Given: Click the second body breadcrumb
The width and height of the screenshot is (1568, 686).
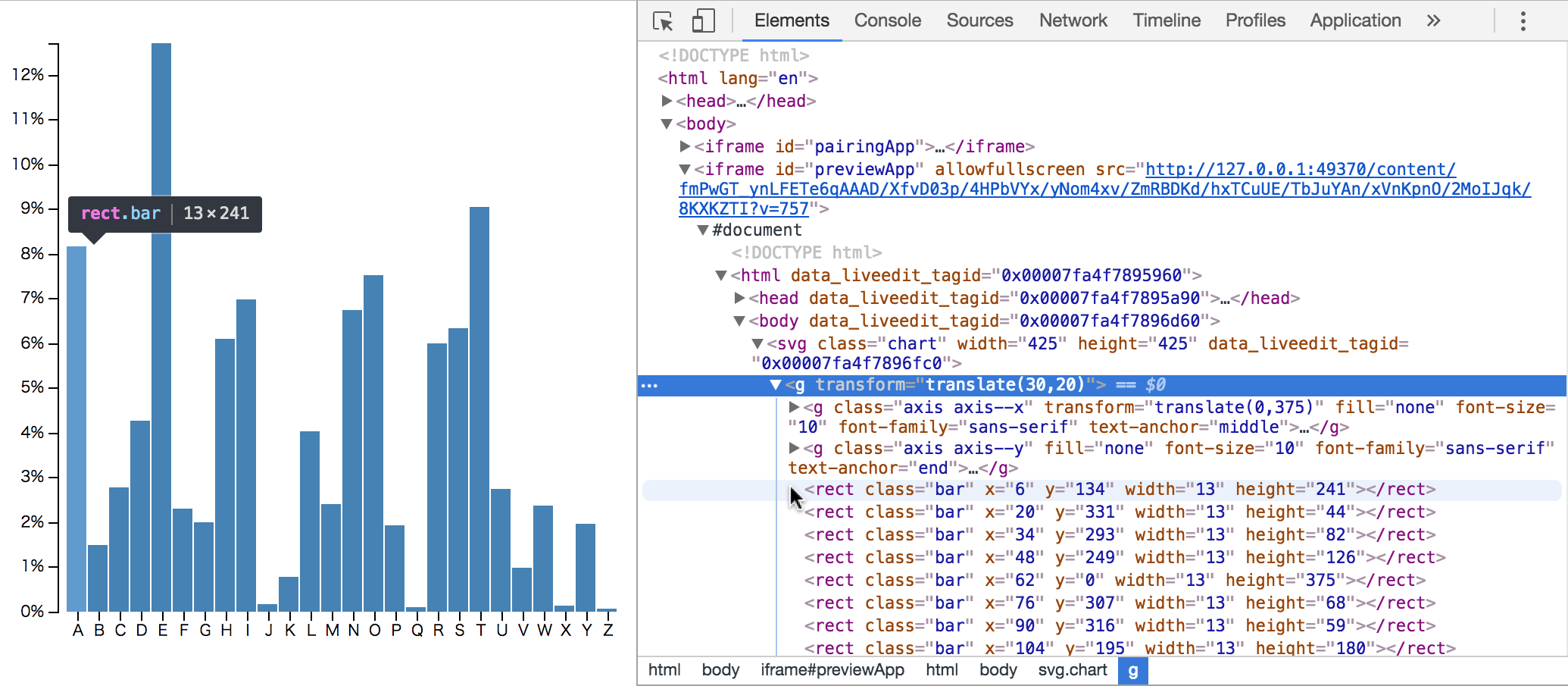Looking at the screenshot, I should tap(998, 670).
